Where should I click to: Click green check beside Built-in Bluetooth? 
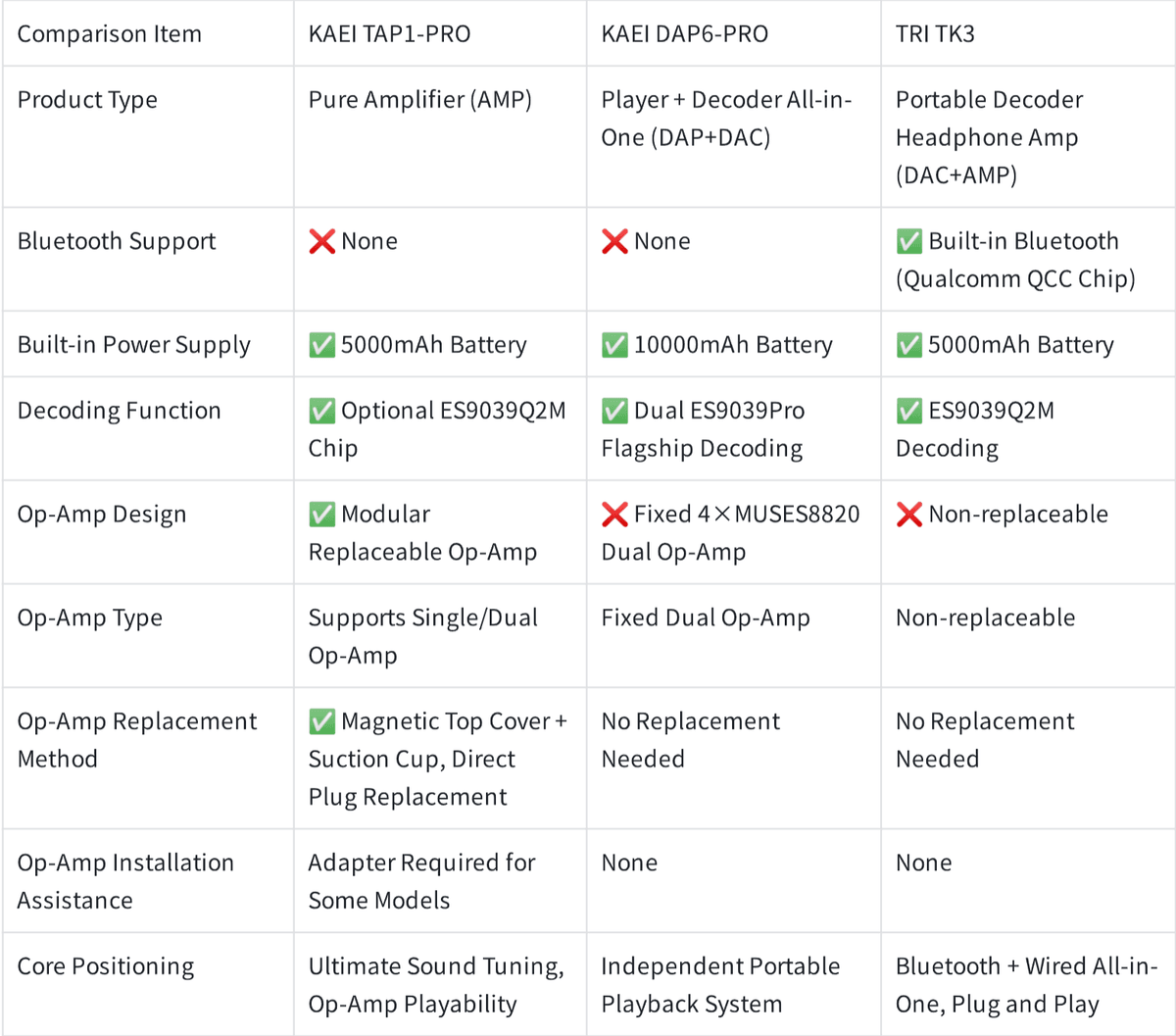click(x=909, y=241)
